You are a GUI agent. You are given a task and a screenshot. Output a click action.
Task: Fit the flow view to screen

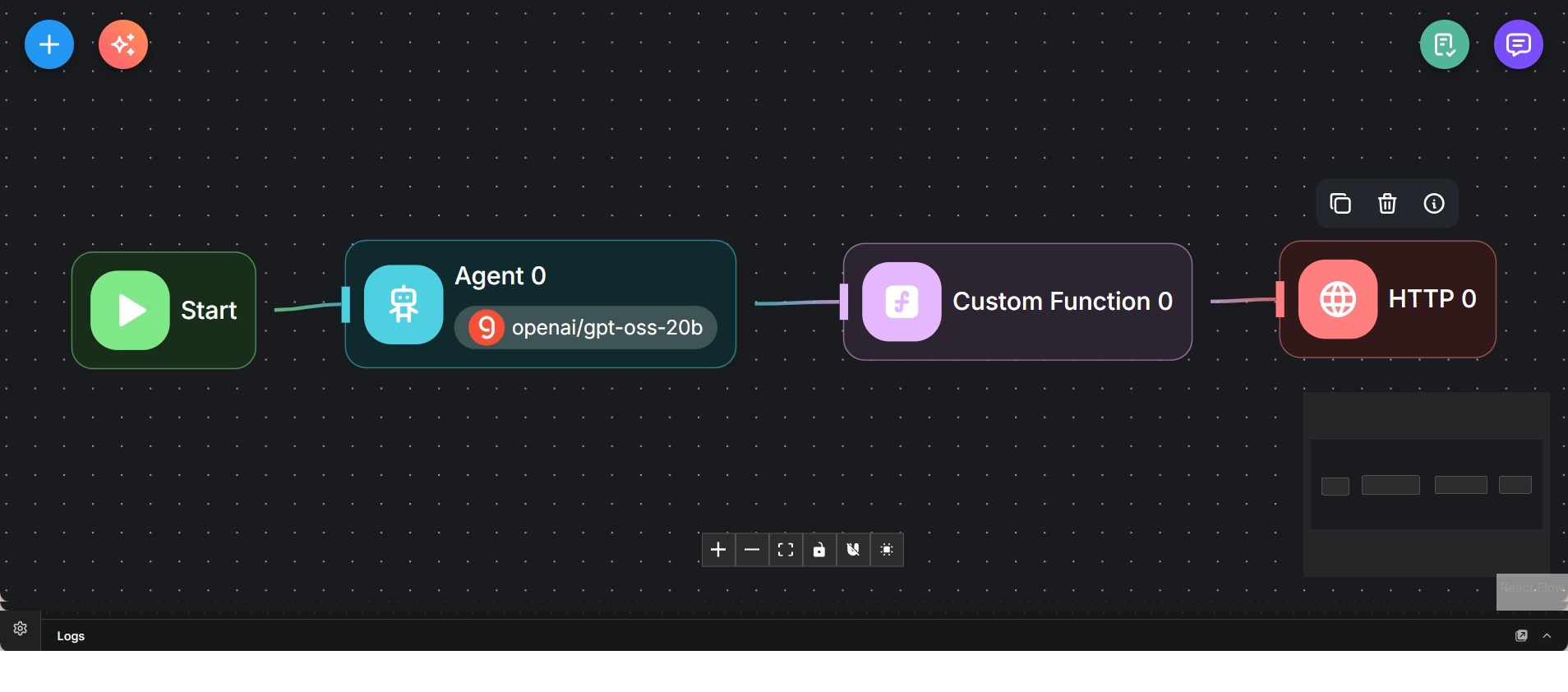point(786,550)
